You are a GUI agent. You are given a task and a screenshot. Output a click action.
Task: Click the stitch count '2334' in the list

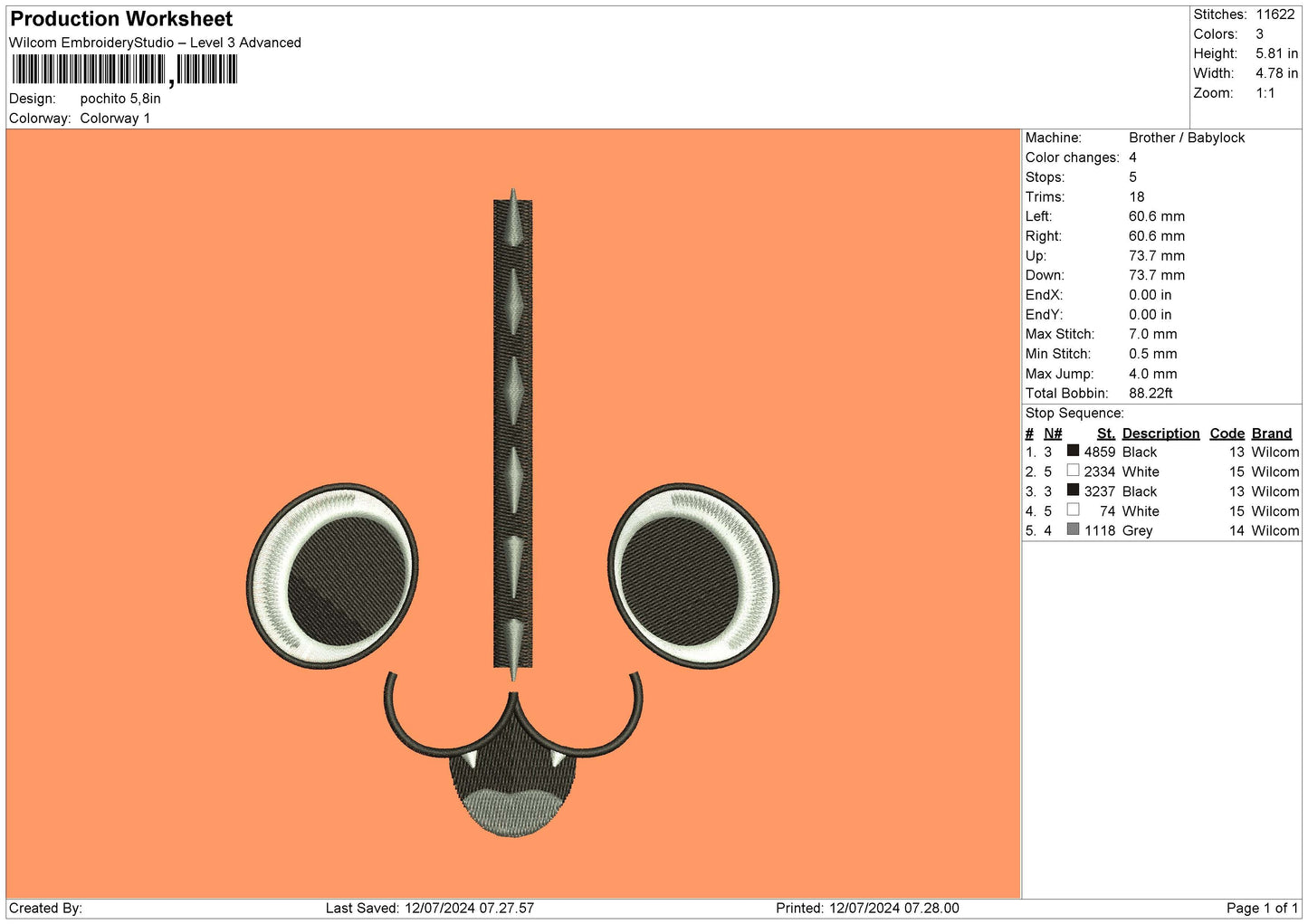pyautogui.click(x=1100, y=472)
